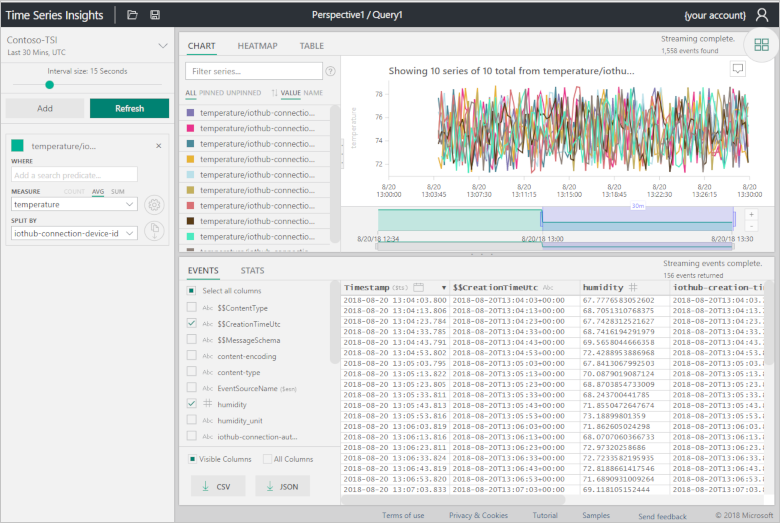Show UNPINNED series filter
780x523 pixels.
pos(244,93)
